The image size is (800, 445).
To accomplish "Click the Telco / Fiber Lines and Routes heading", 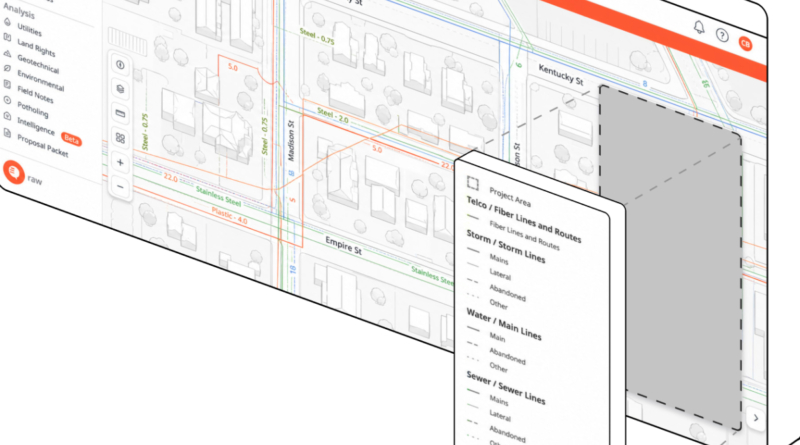I will [523, 219].
